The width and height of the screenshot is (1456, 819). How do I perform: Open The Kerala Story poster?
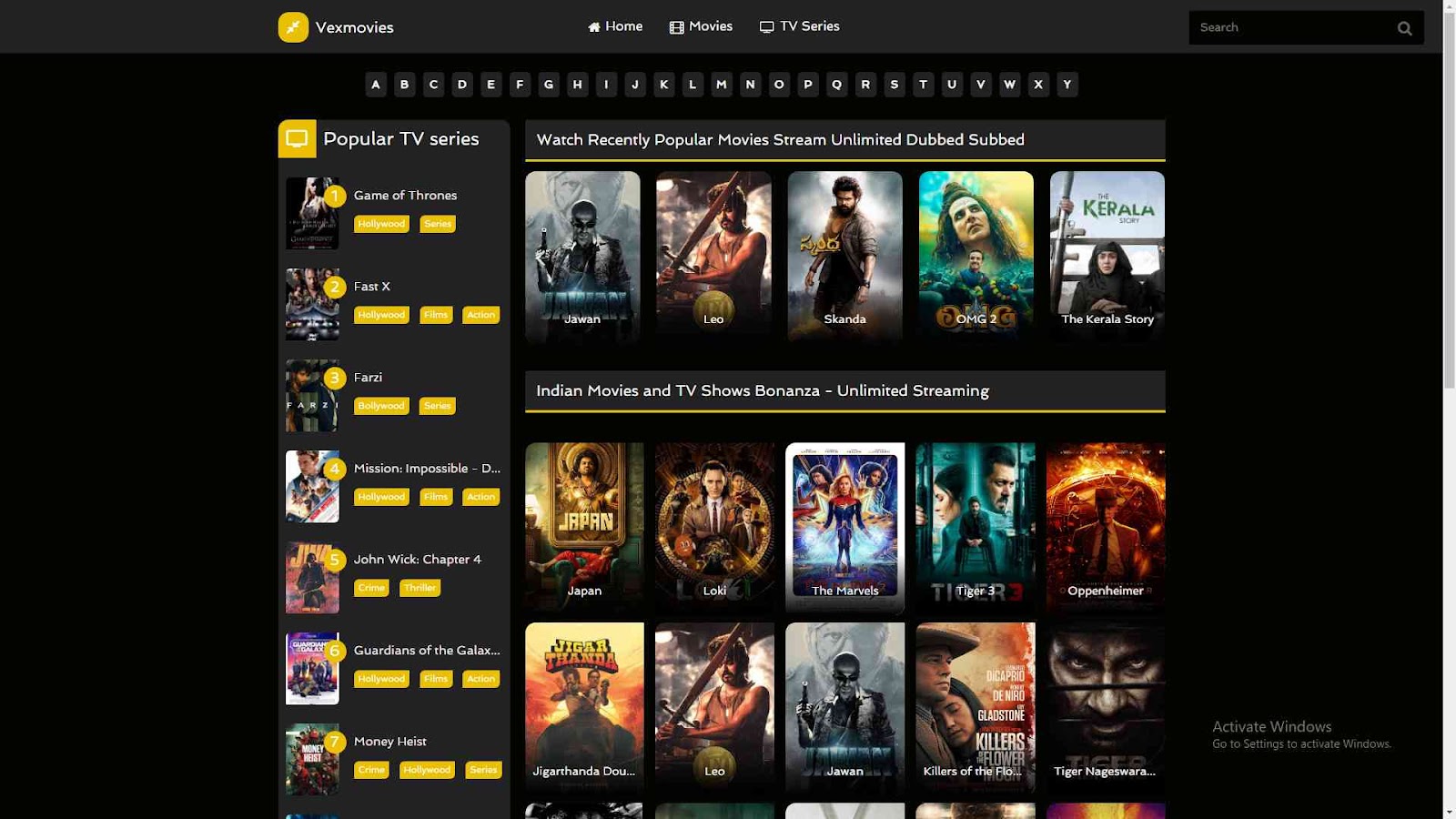click(1107, 255)
